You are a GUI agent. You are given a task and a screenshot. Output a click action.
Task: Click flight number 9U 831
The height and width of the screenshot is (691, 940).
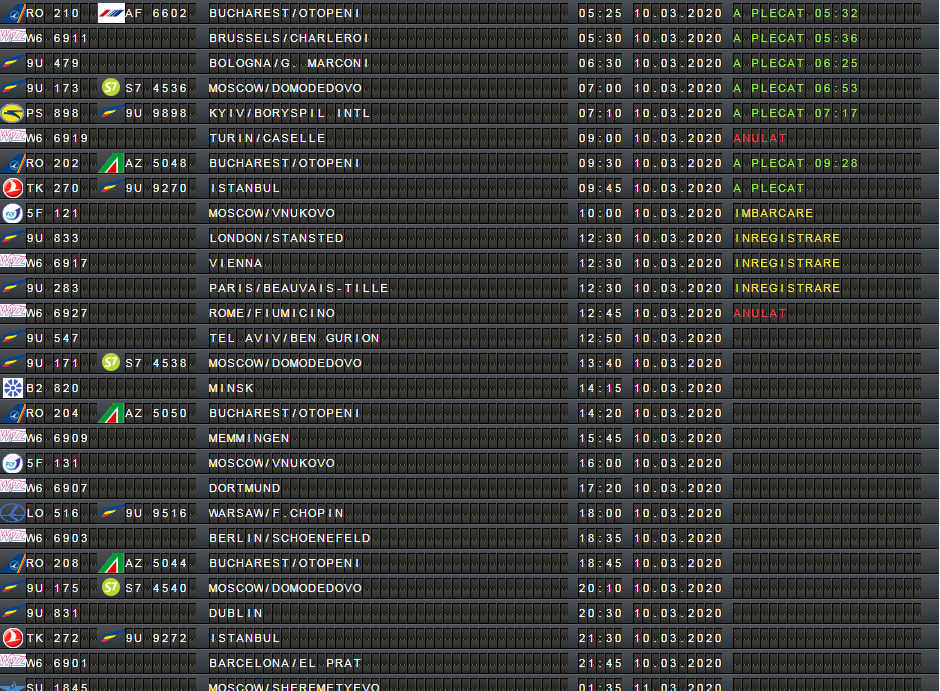click(x=53, y=613)
